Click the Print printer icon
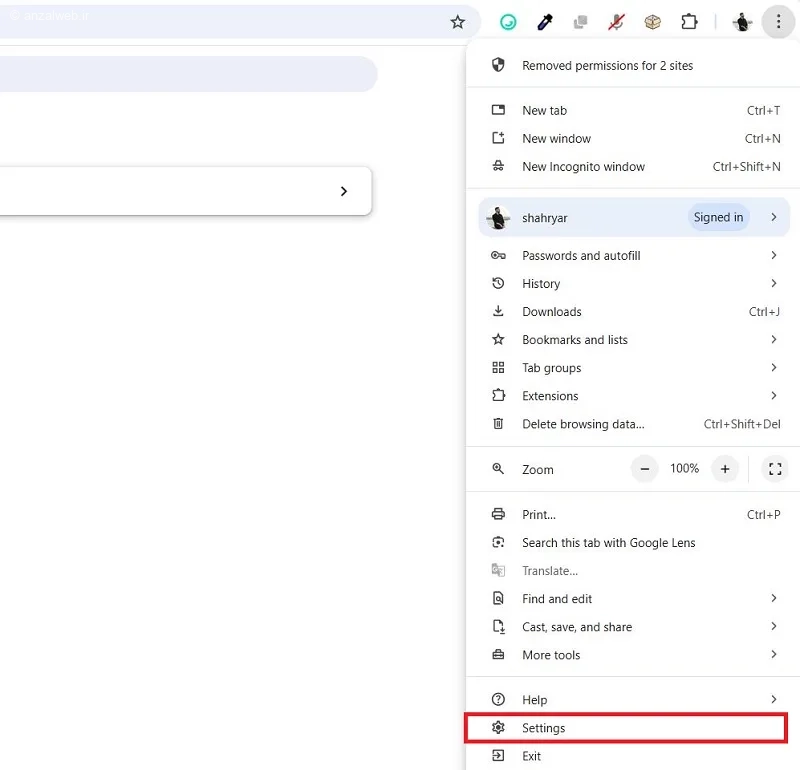800x770 pixels. (498, 514)
